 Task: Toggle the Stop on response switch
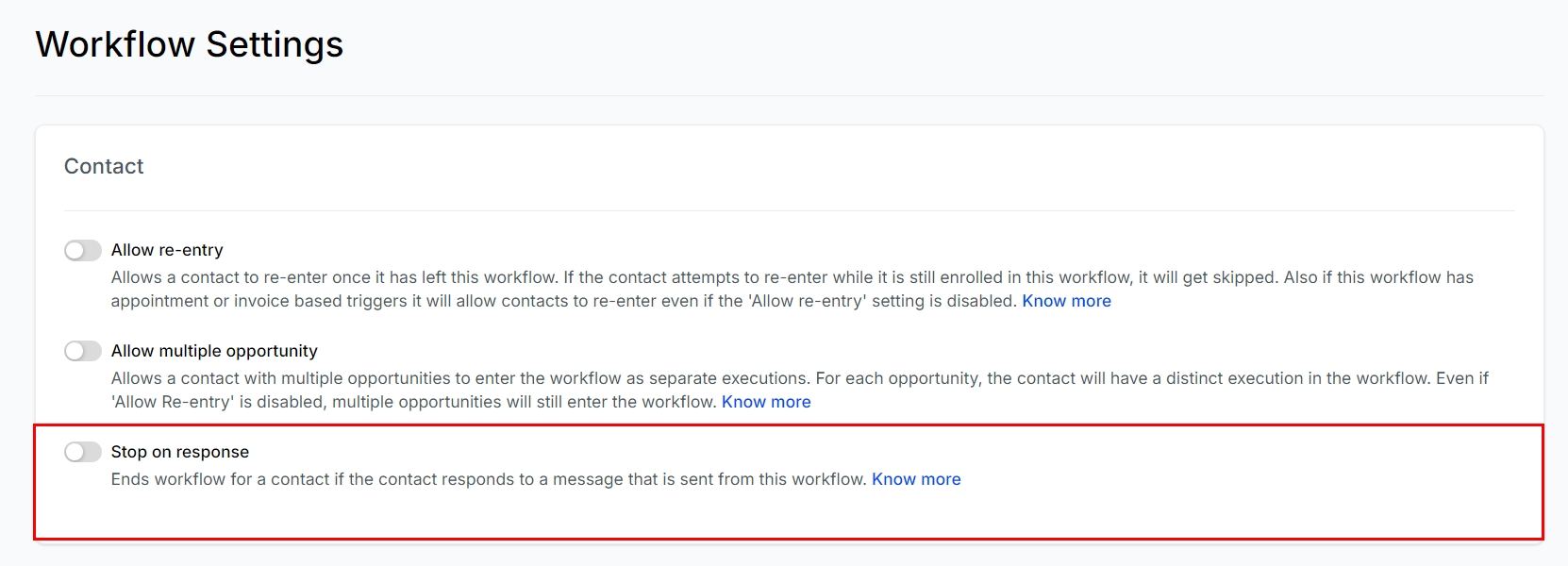pos(83,452)
